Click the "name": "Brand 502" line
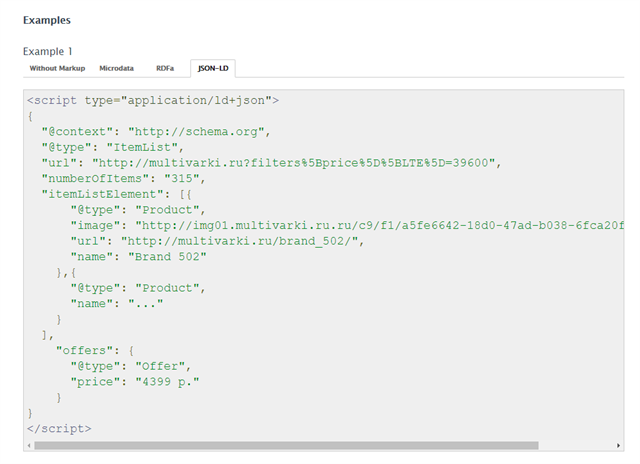 (x=138, y=257)
